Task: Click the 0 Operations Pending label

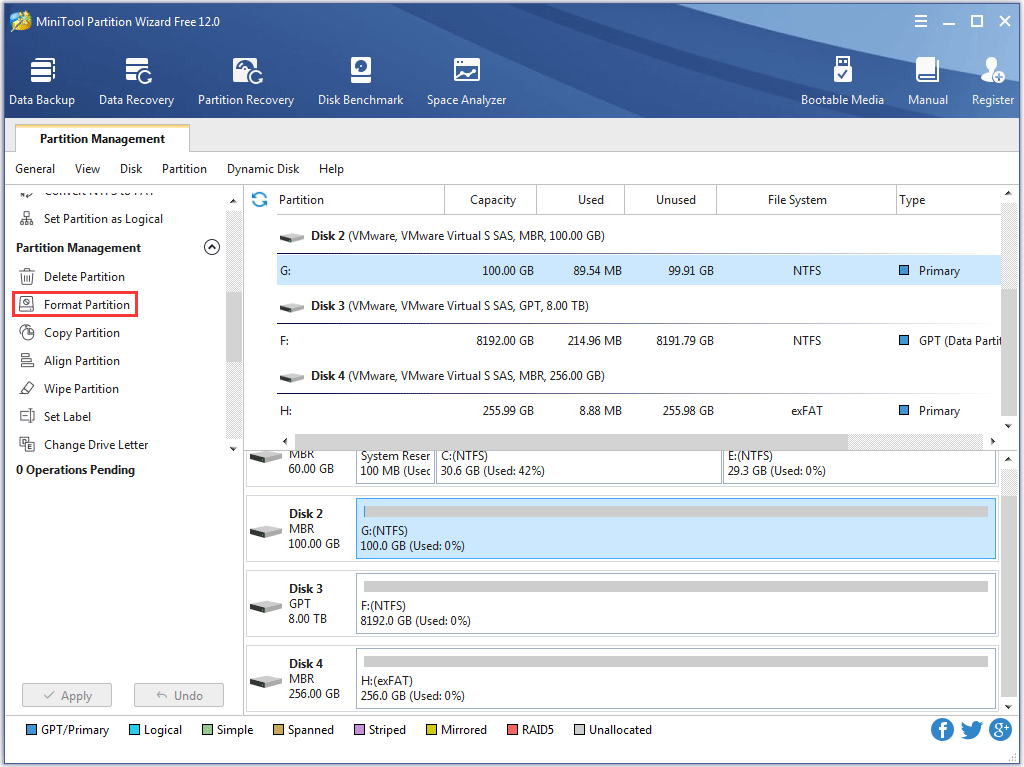Action: click(75, 470)
